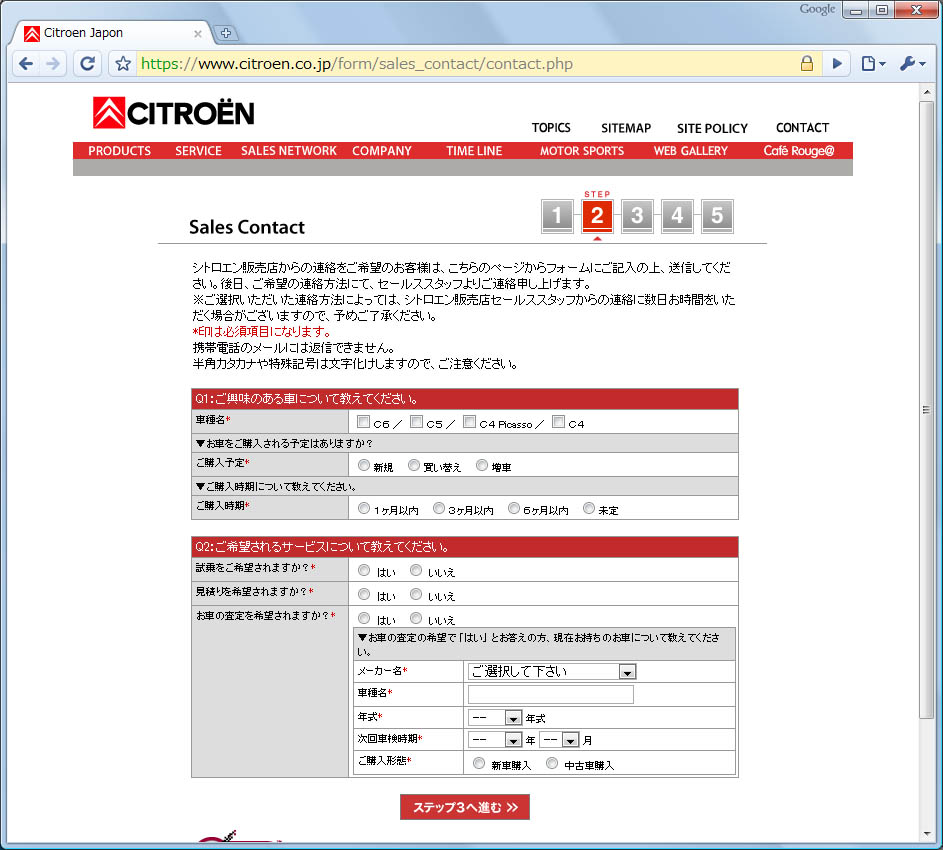The height and width of the screenshot is (850, 943).
Task: Open the SALES NETWORK menu
Action: 289,151
